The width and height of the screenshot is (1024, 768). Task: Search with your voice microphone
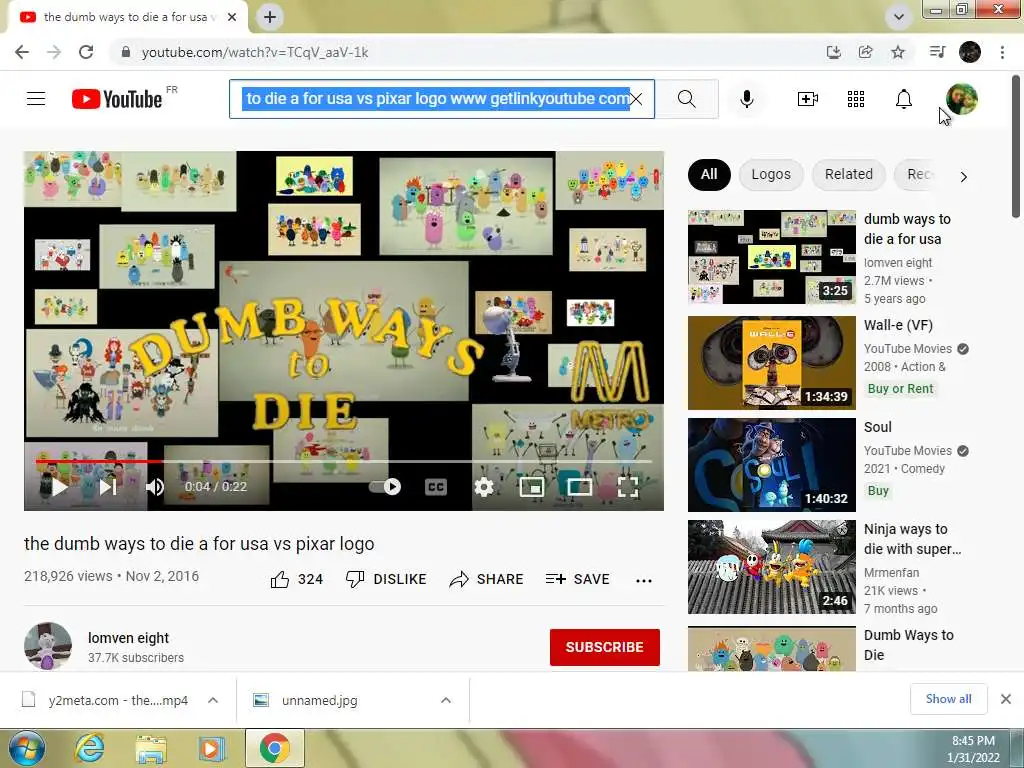click(747, 99)
